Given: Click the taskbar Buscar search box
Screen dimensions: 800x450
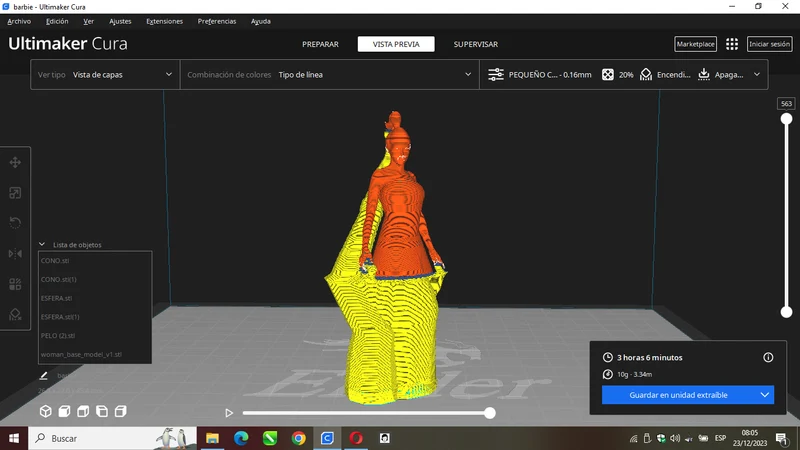Looking at the screenshot, I should pyautogui.click(x=112, y=438).
